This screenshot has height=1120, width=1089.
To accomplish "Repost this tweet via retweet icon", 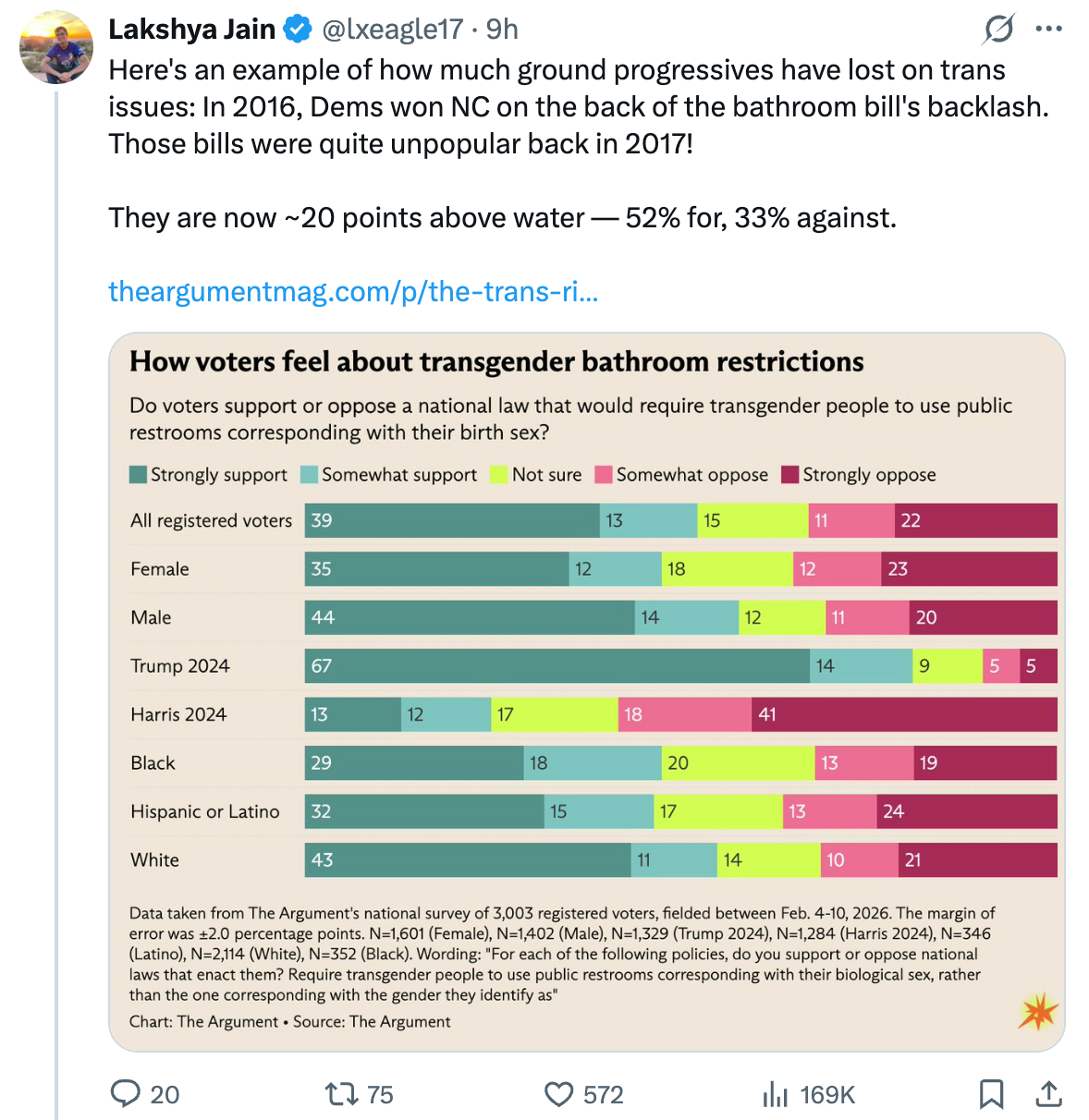I will (340, 1094).
